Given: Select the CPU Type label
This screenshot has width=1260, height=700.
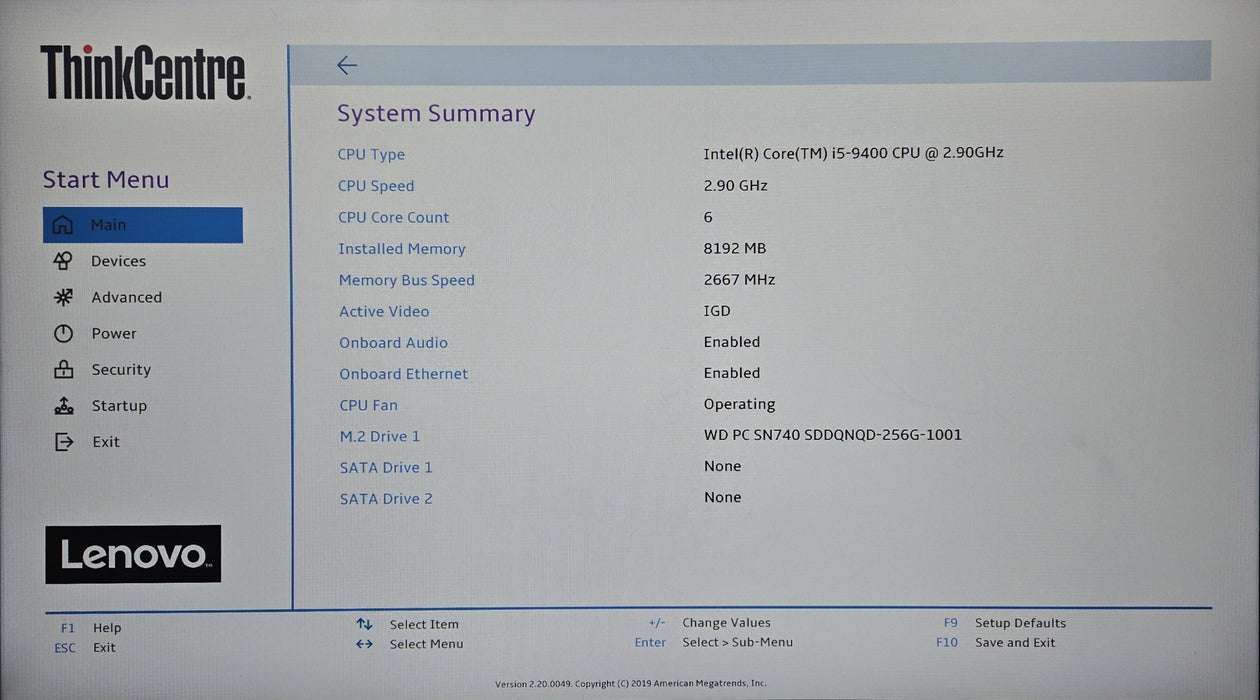Looking at the screenshot, I should point(371,155).
